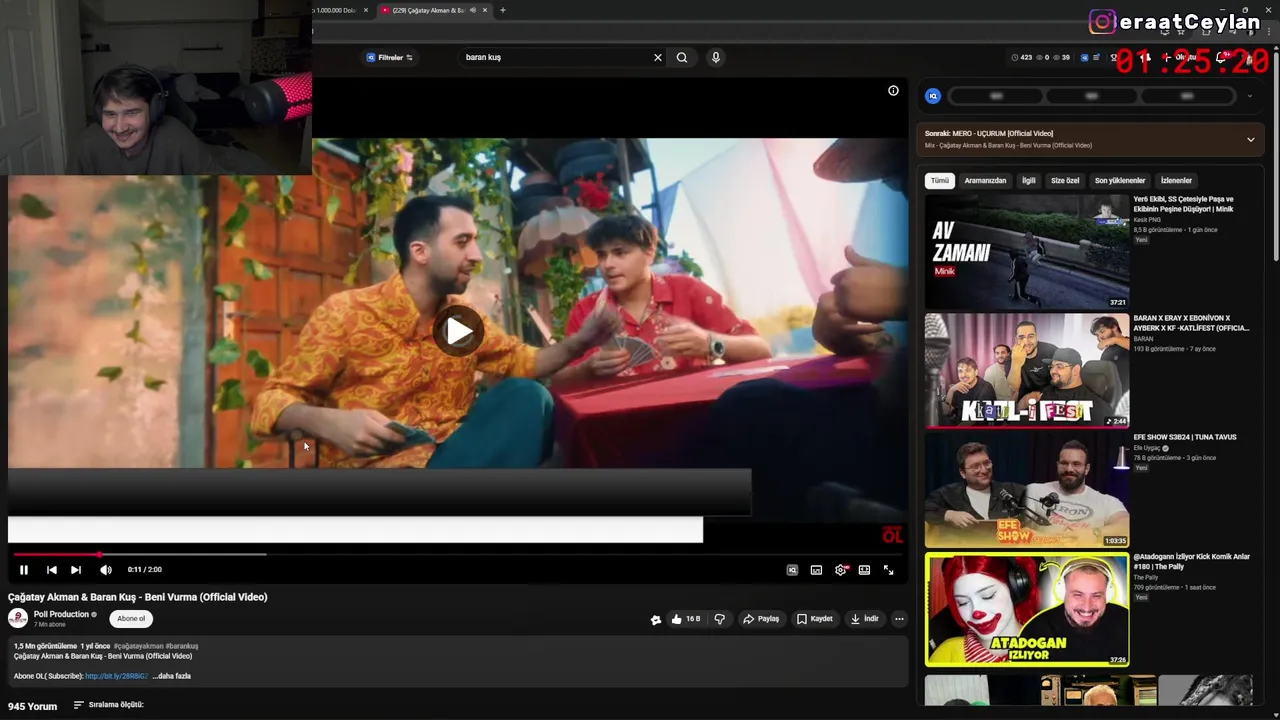
Task: Open the ATADOGAN İZLİYOR video thumbnail
Action: (1026, 609)
